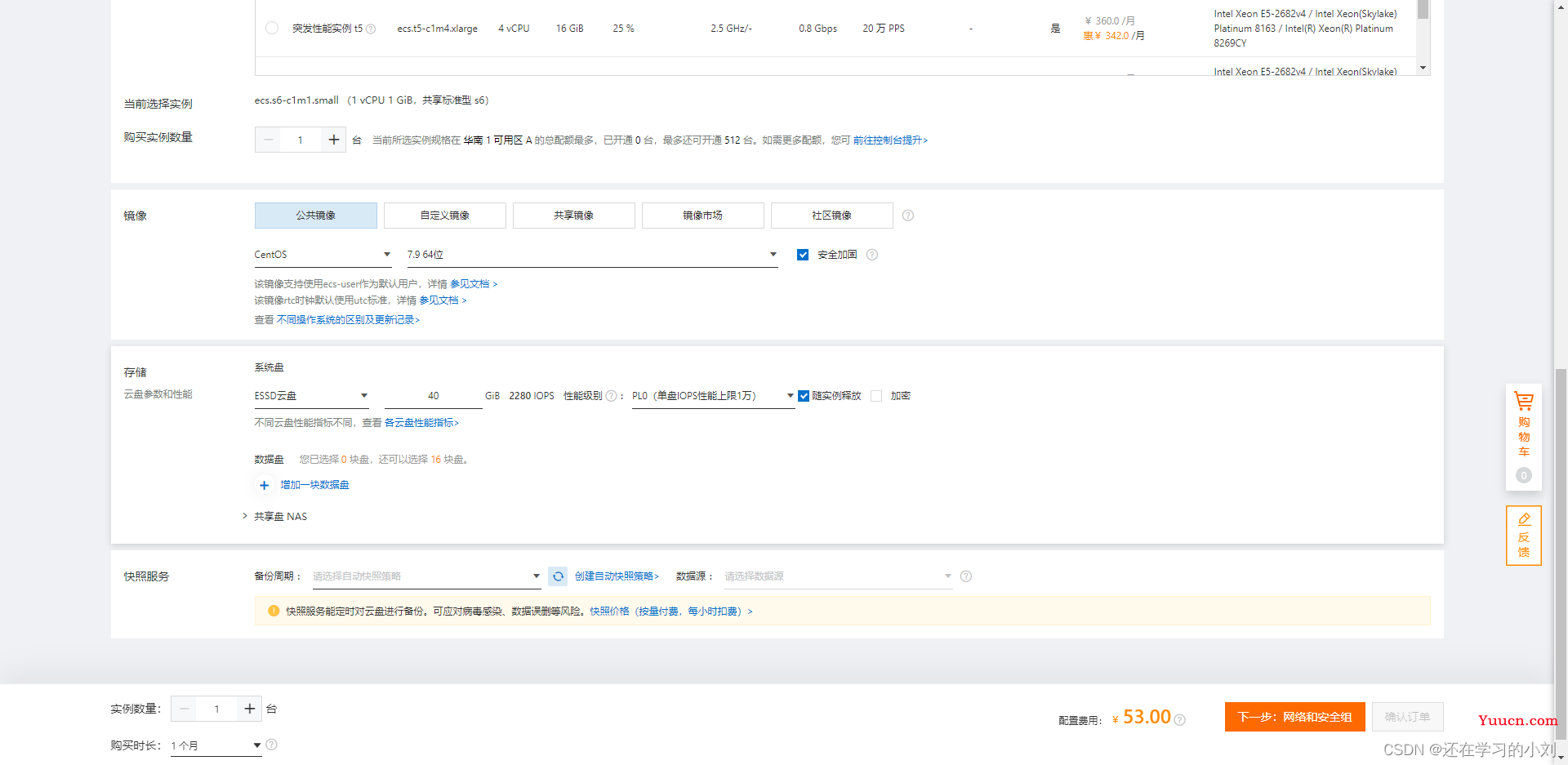
Task: Open the ESSD云盘 disk type dropdown
Action: point(311,396)
